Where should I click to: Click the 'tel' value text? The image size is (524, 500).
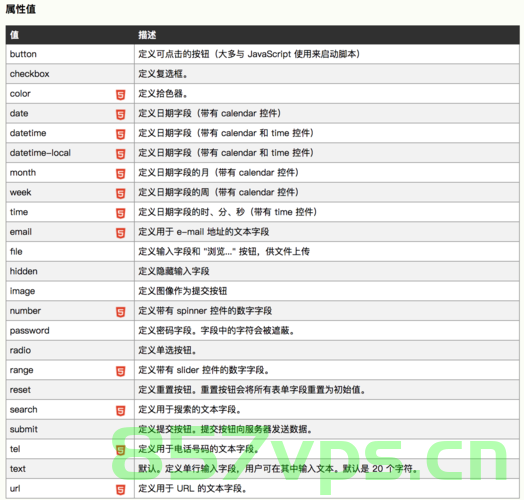coord(15,449)
